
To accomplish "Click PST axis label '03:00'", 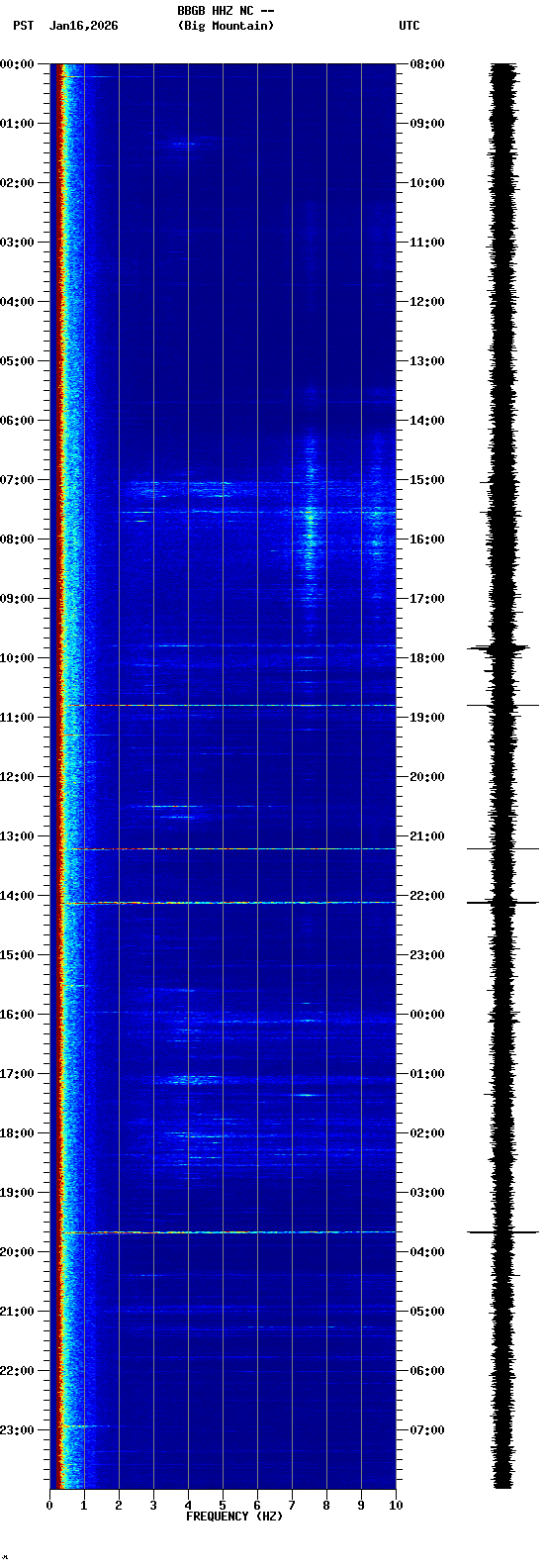I will 17,243.
